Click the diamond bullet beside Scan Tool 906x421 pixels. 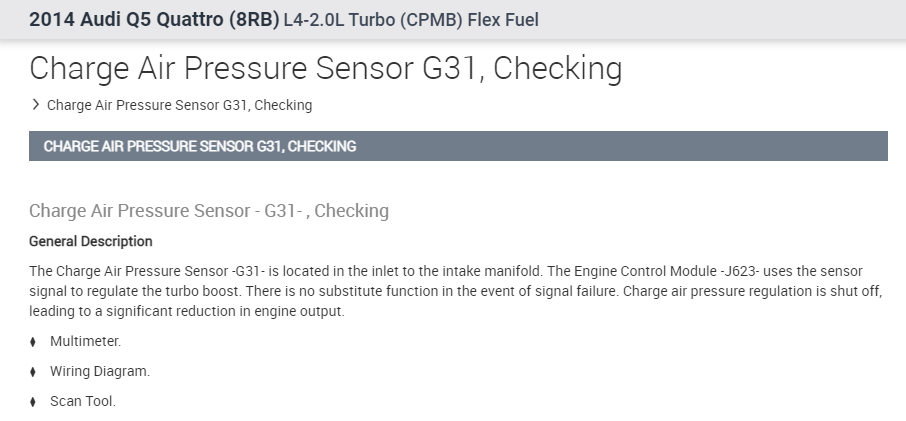(33, 402)
